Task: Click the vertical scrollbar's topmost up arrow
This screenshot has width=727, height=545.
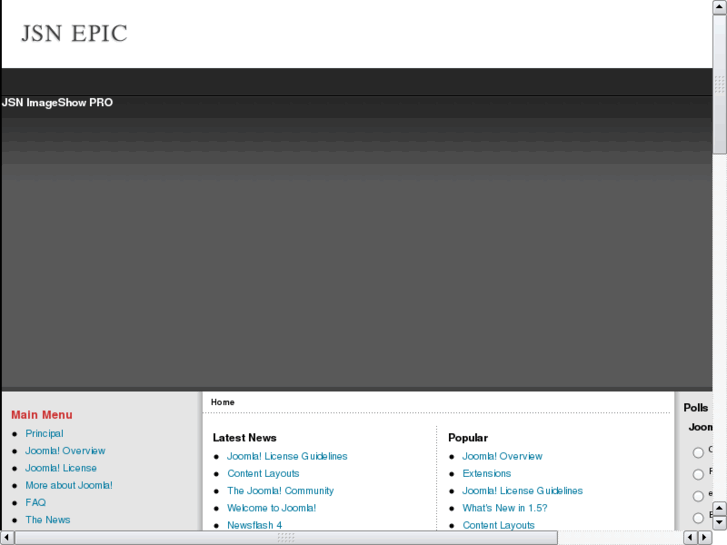Action: pos(720,7)
